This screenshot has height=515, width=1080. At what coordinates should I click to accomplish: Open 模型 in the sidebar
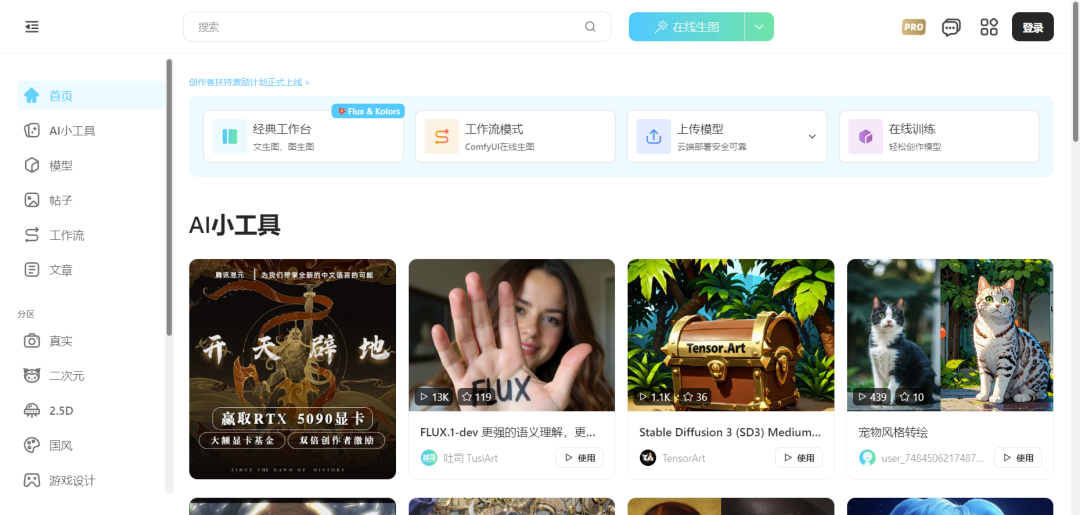[91, 165]
